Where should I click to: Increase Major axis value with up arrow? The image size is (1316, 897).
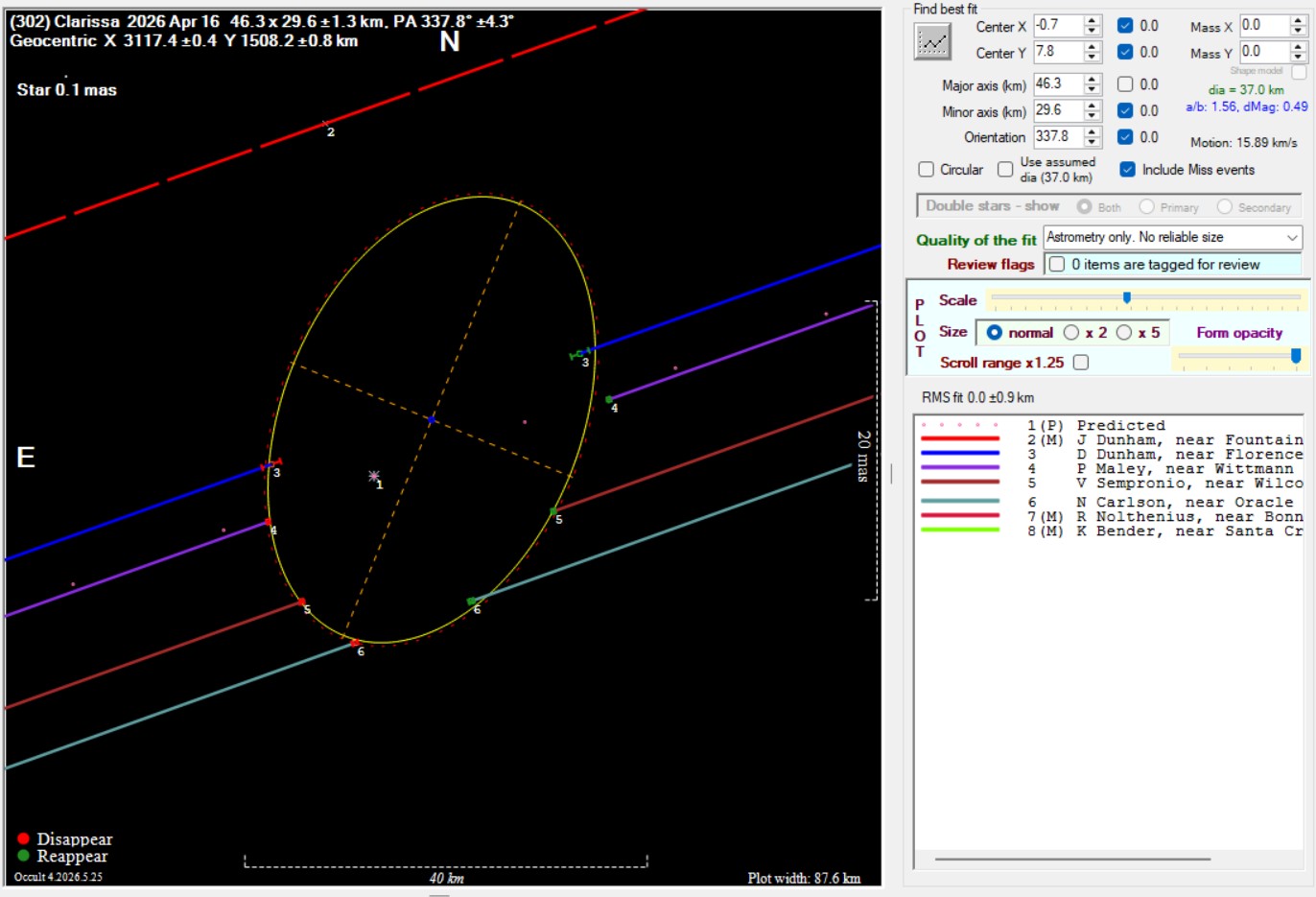(1092, 80)
